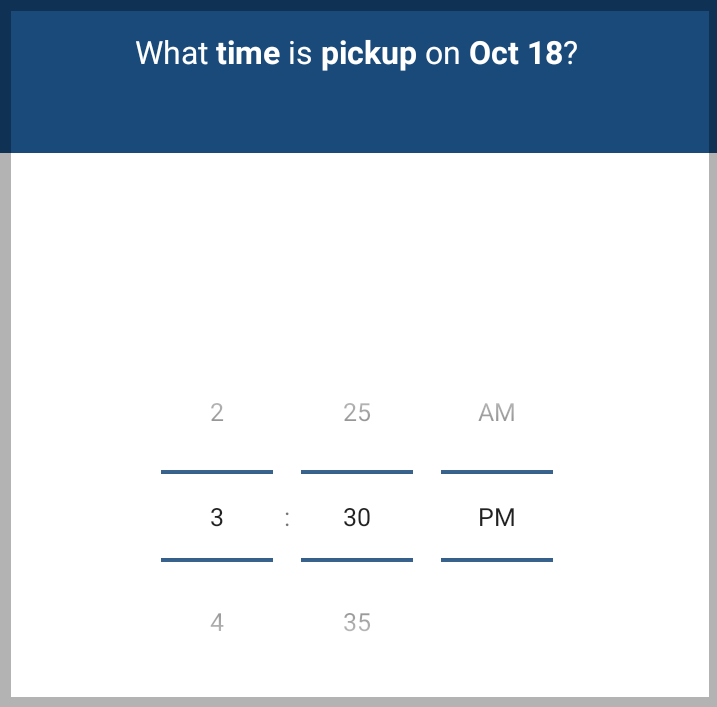Switch the period to AM

click(x=497, y=412)
